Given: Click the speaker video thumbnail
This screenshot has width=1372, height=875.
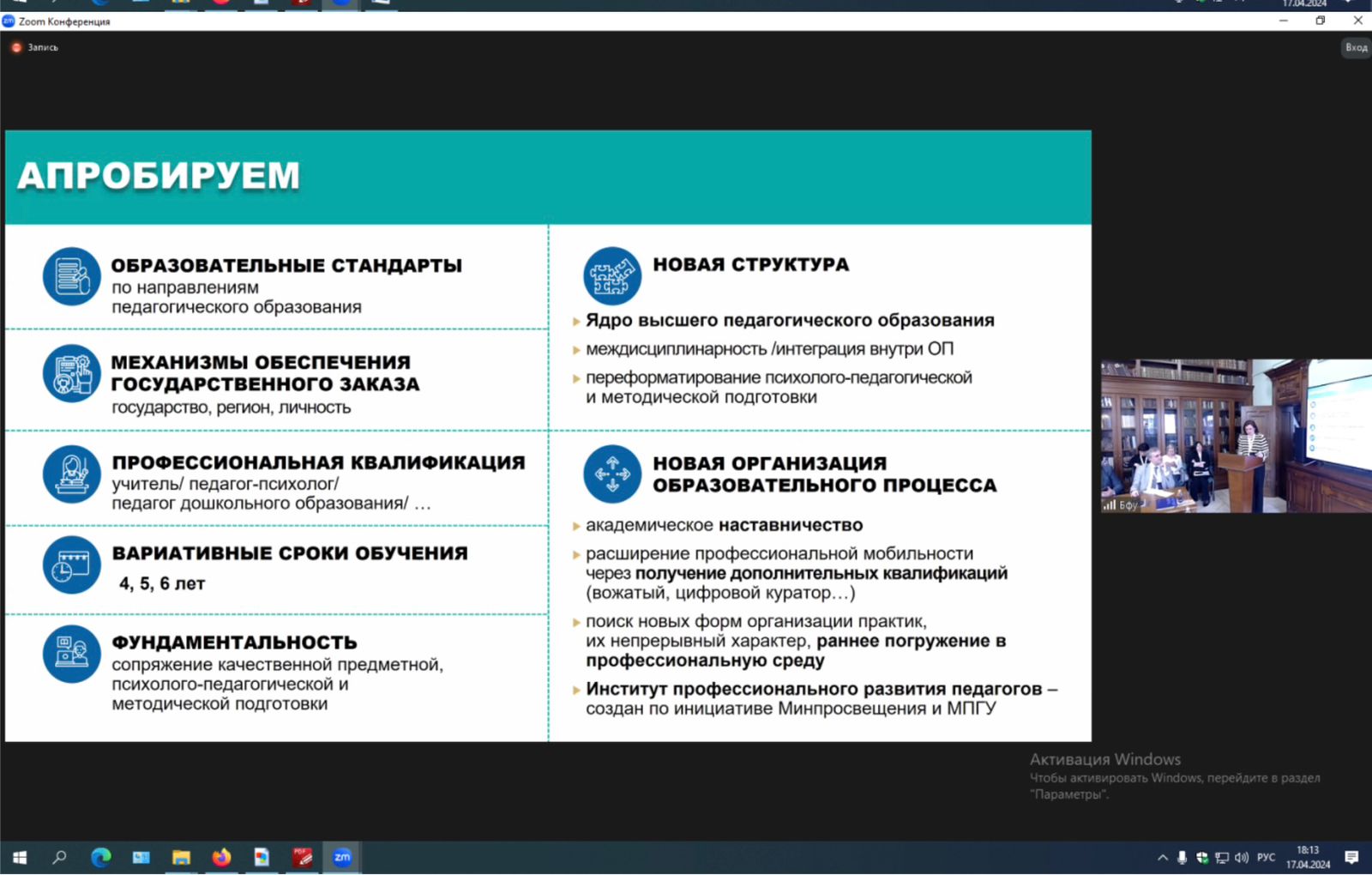Looking at the screenshot, I should click(1235, 436).
